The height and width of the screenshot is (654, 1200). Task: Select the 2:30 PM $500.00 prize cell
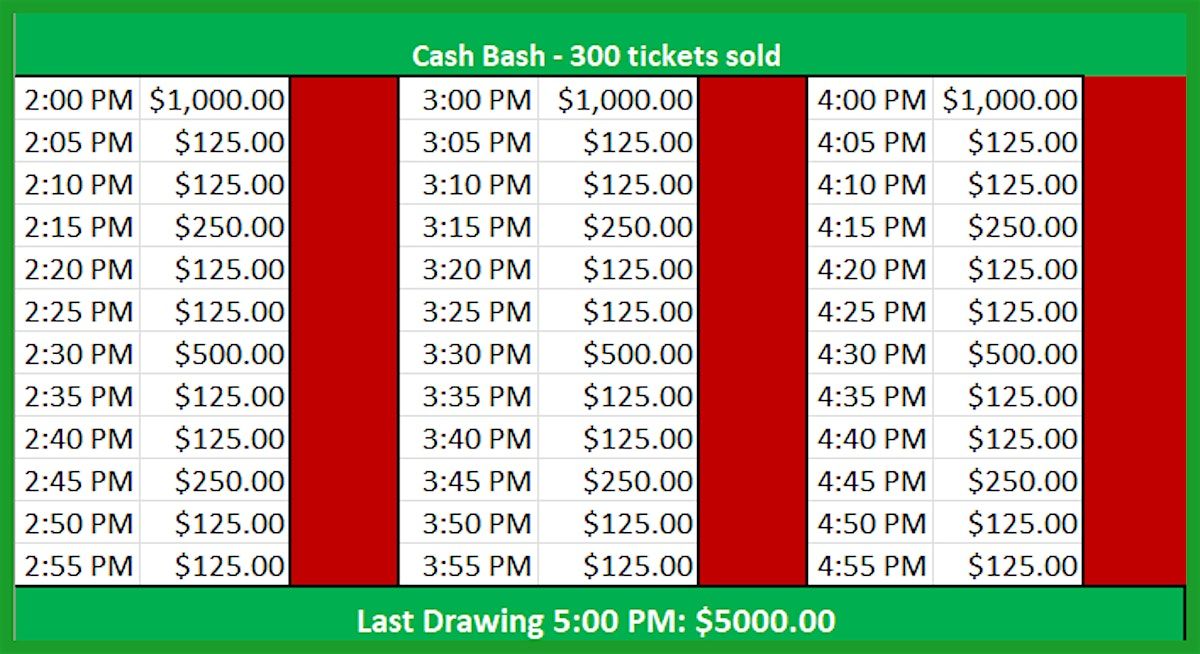(215, 353)
